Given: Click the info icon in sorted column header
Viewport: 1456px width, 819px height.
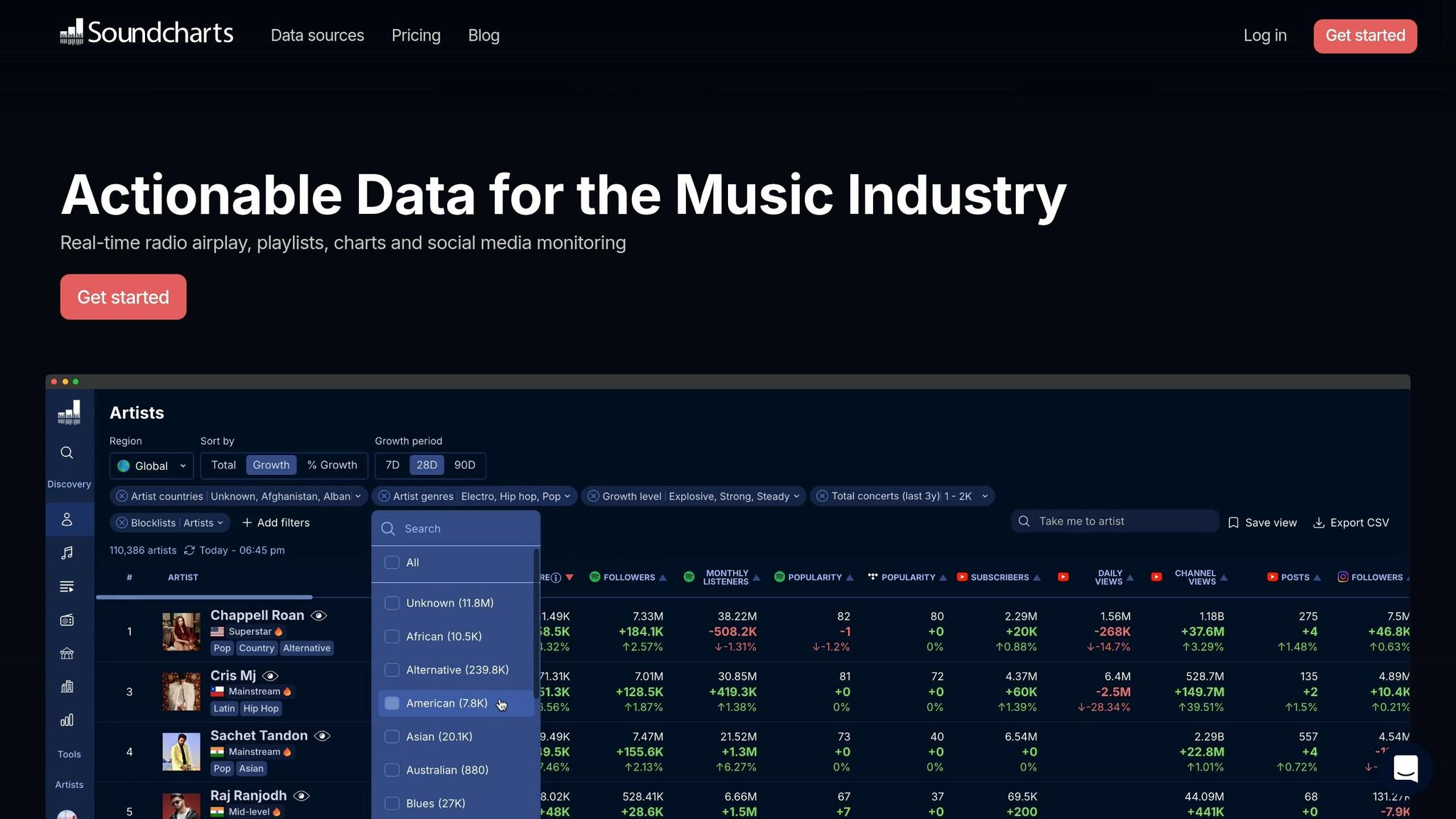Looking at the screenshot, I should 556,577.
